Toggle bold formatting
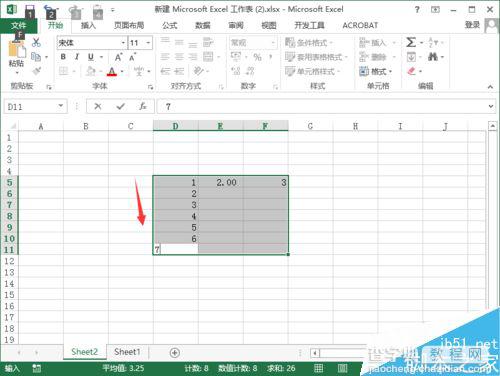Screen dimensions: 500x376 pyautogui.click(x=63, y=57)
